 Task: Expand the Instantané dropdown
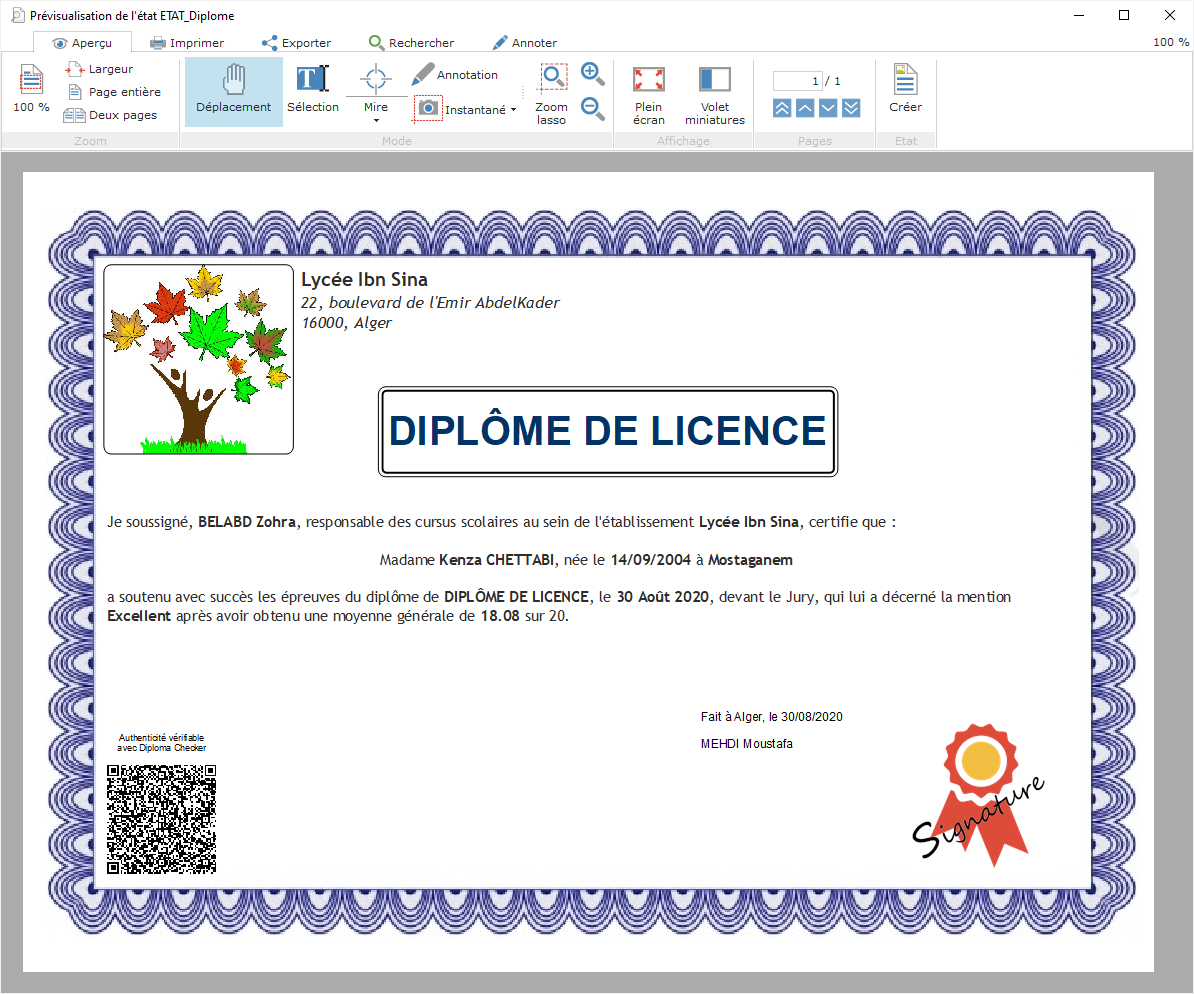[513, 110]
